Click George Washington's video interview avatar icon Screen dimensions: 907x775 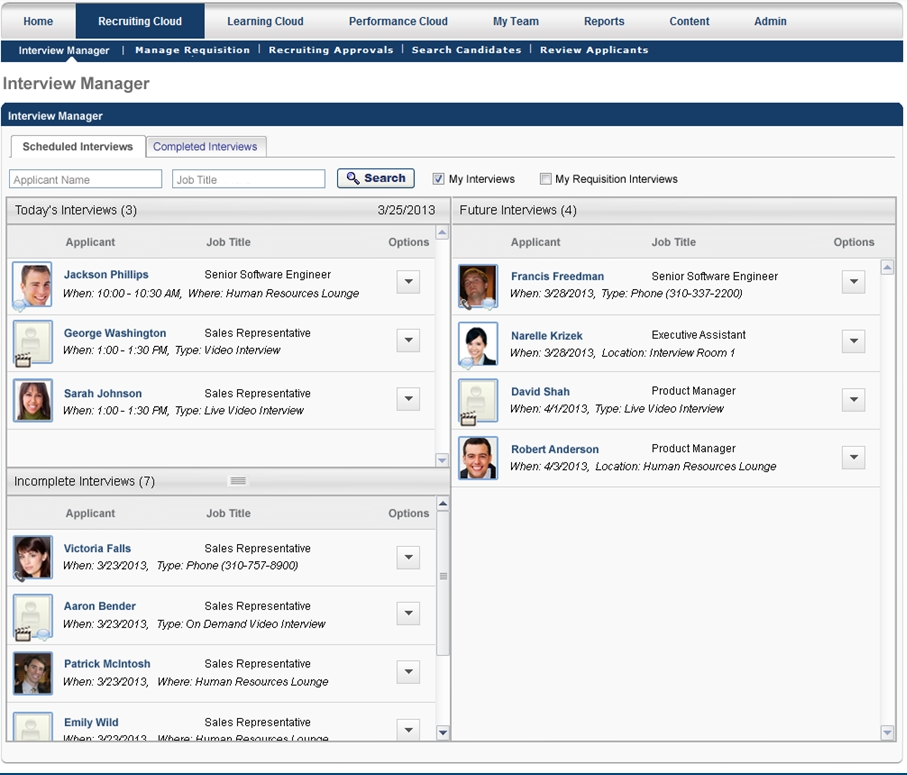(32, 342)
